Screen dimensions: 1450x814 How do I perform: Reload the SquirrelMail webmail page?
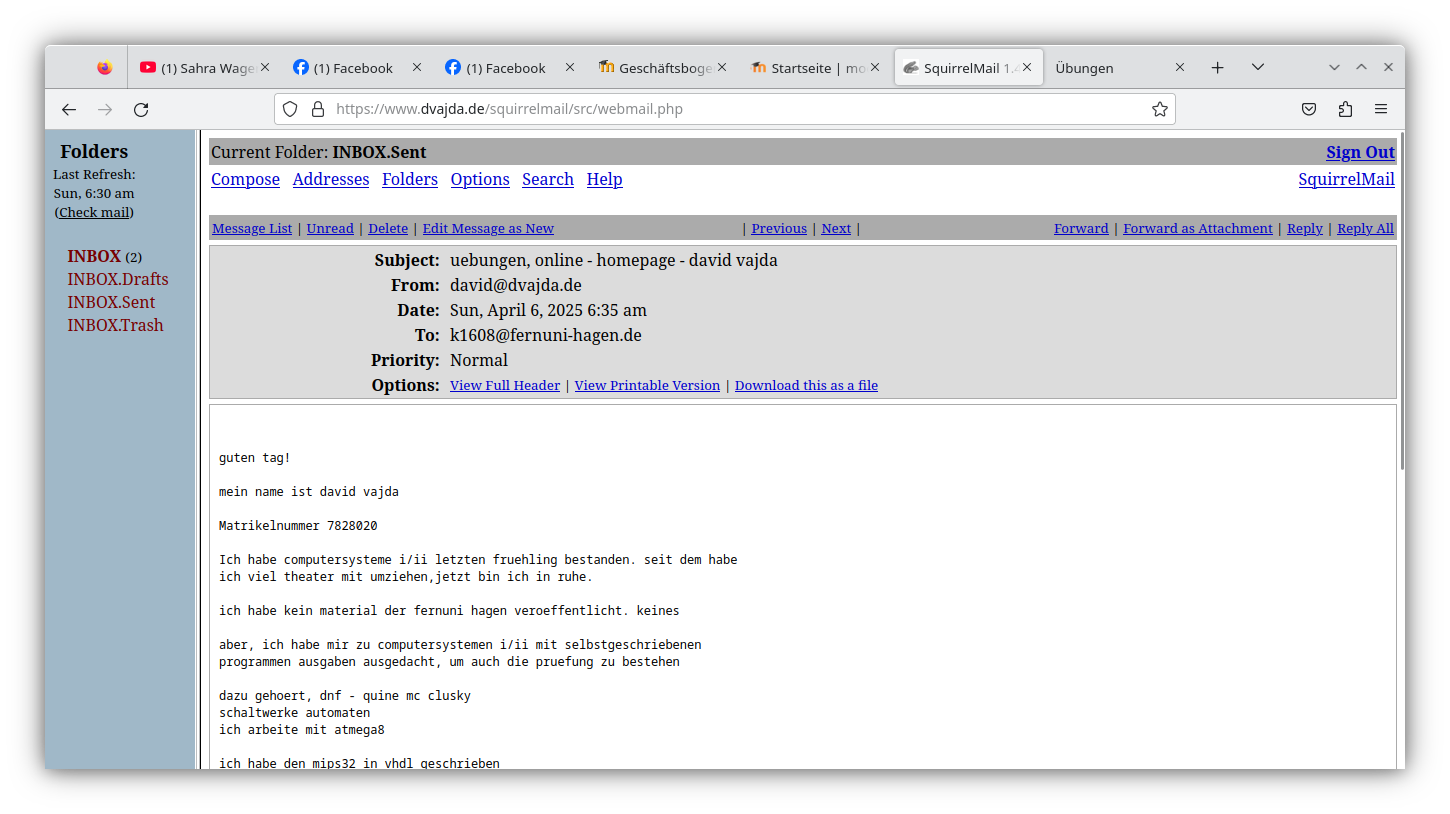click(140, 109)
